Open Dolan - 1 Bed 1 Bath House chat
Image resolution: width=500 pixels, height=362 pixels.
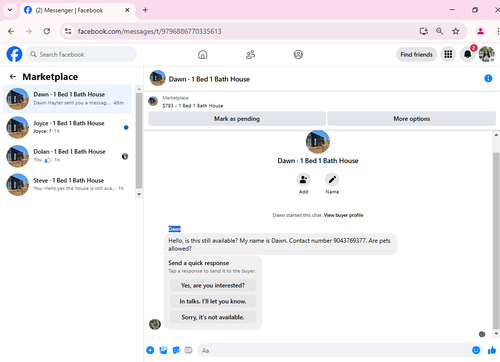click(68, 156)
